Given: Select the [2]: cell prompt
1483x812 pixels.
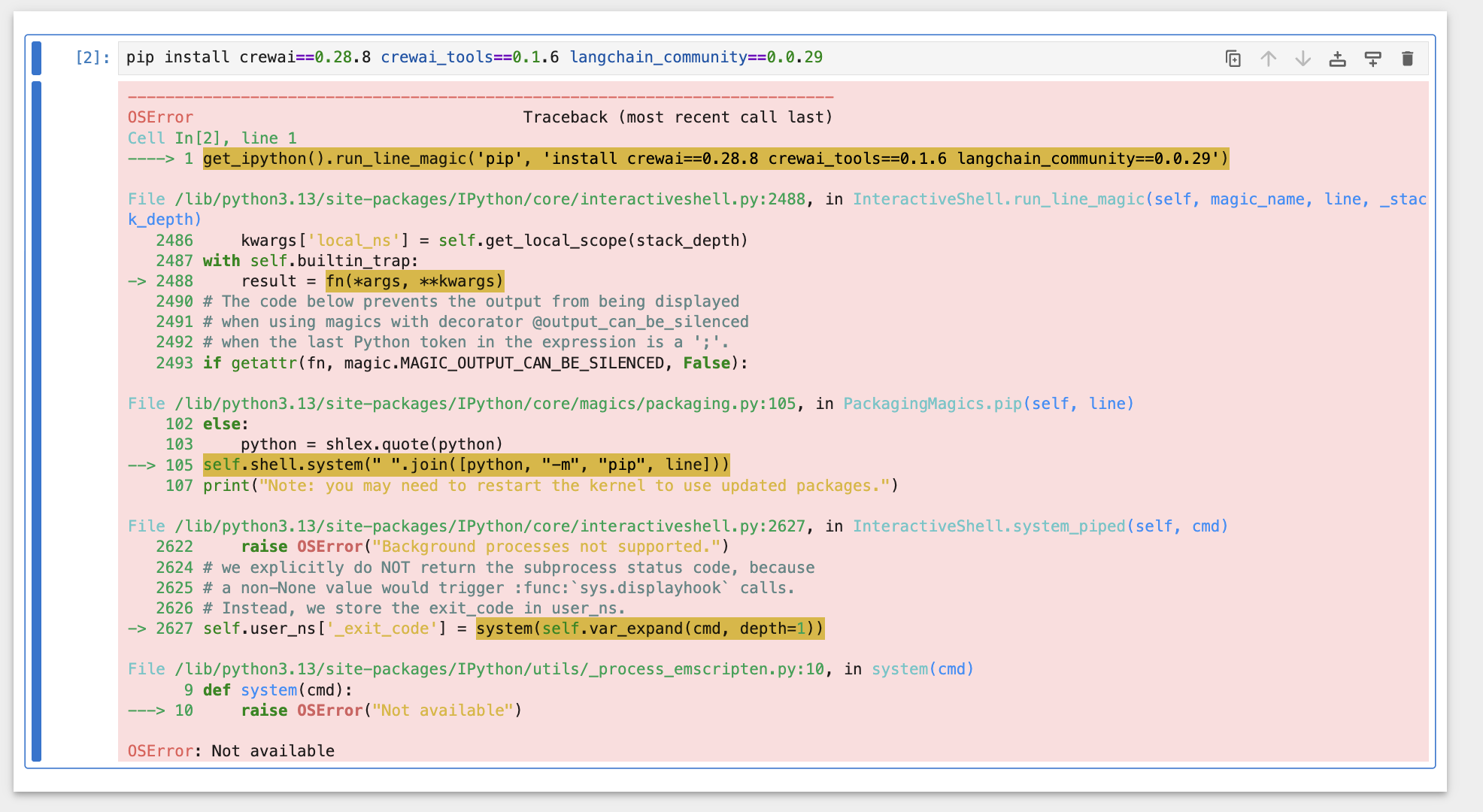Looking at the screenshot, I should pos(92,57).
